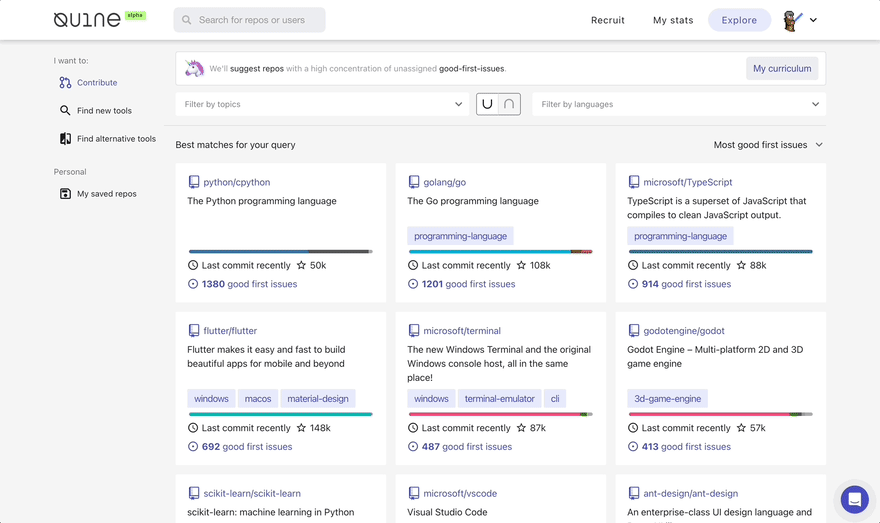
Task: Open the golang/go repo link
Action: tap(444, 182)
